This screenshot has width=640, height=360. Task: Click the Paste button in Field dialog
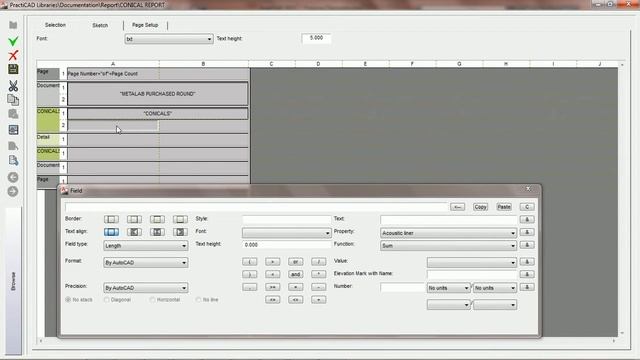pyautogui.click(x=504, y=207)
